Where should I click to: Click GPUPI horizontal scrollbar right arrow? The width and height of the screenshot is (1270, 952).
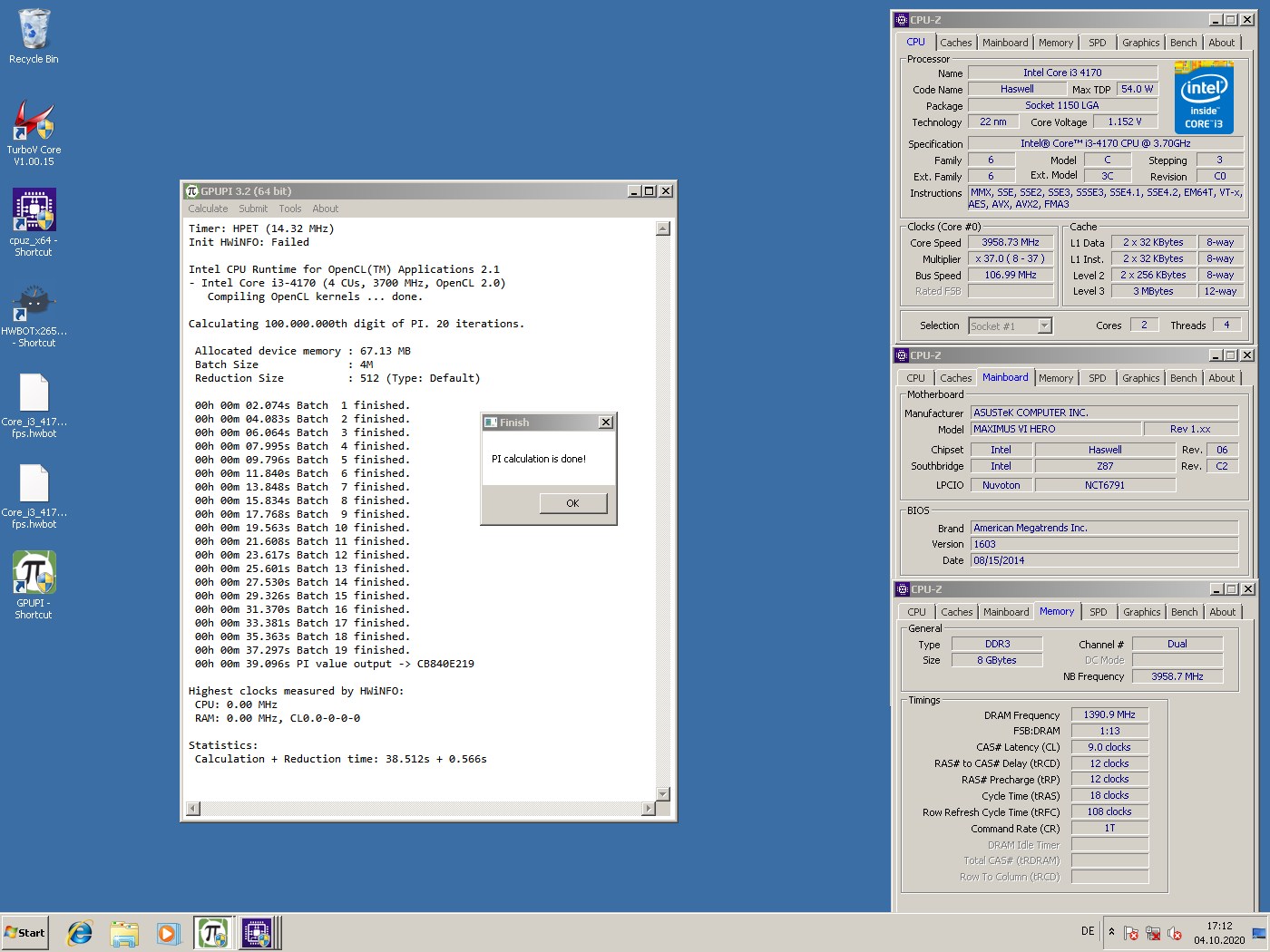[x=648, y=808]
